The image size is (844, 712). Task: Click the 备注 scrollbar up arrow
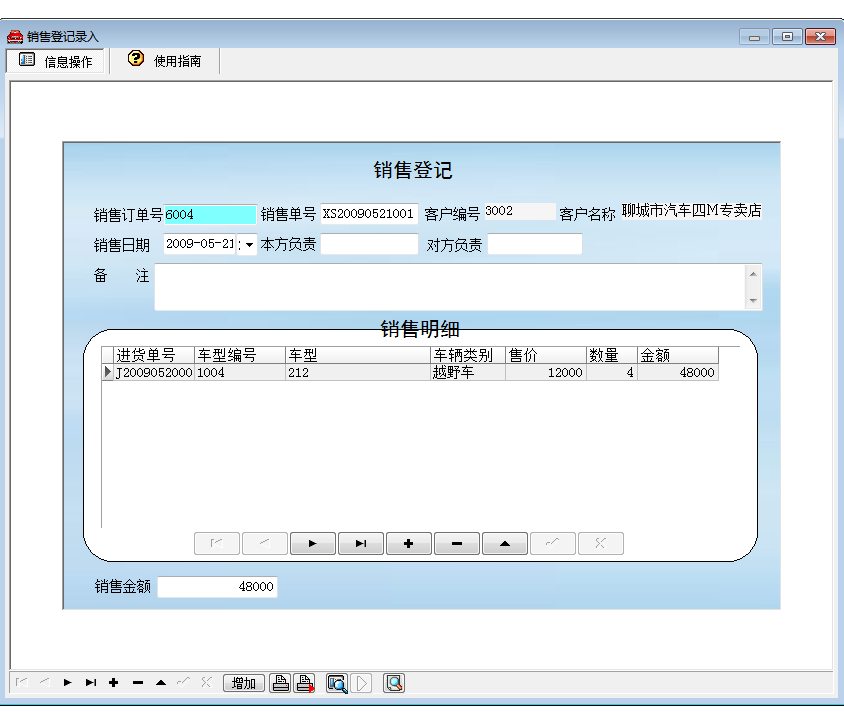(753, 274)
